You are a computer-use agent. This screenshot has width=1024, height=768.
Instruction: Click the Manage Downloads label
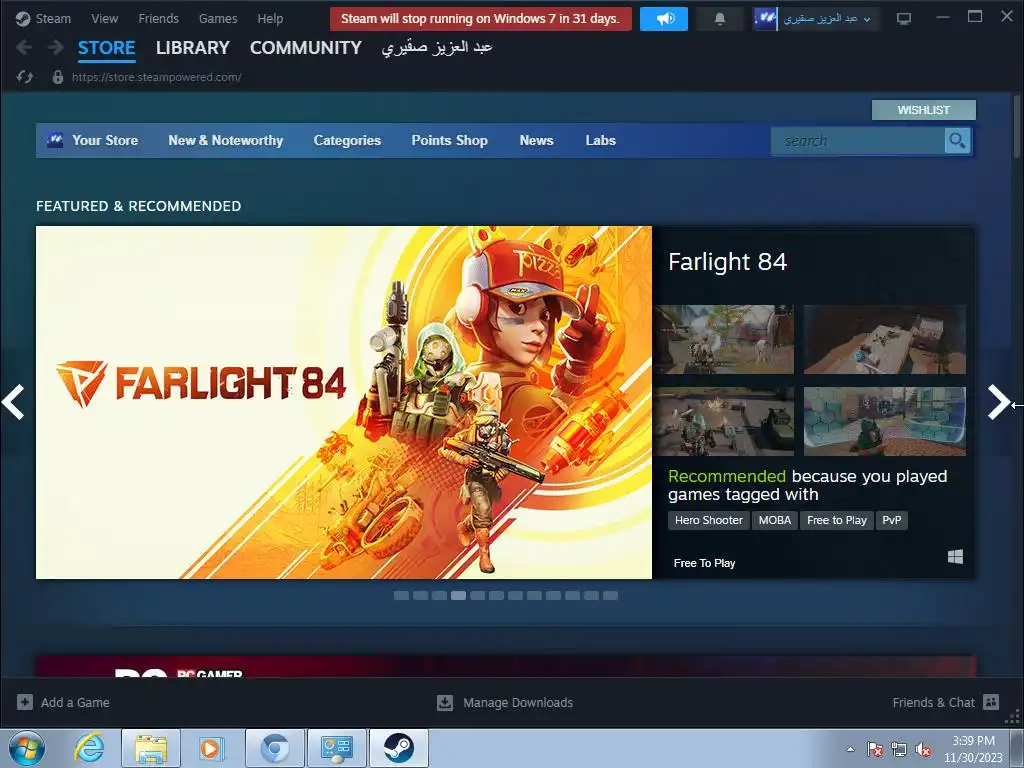tap(518, 702)
